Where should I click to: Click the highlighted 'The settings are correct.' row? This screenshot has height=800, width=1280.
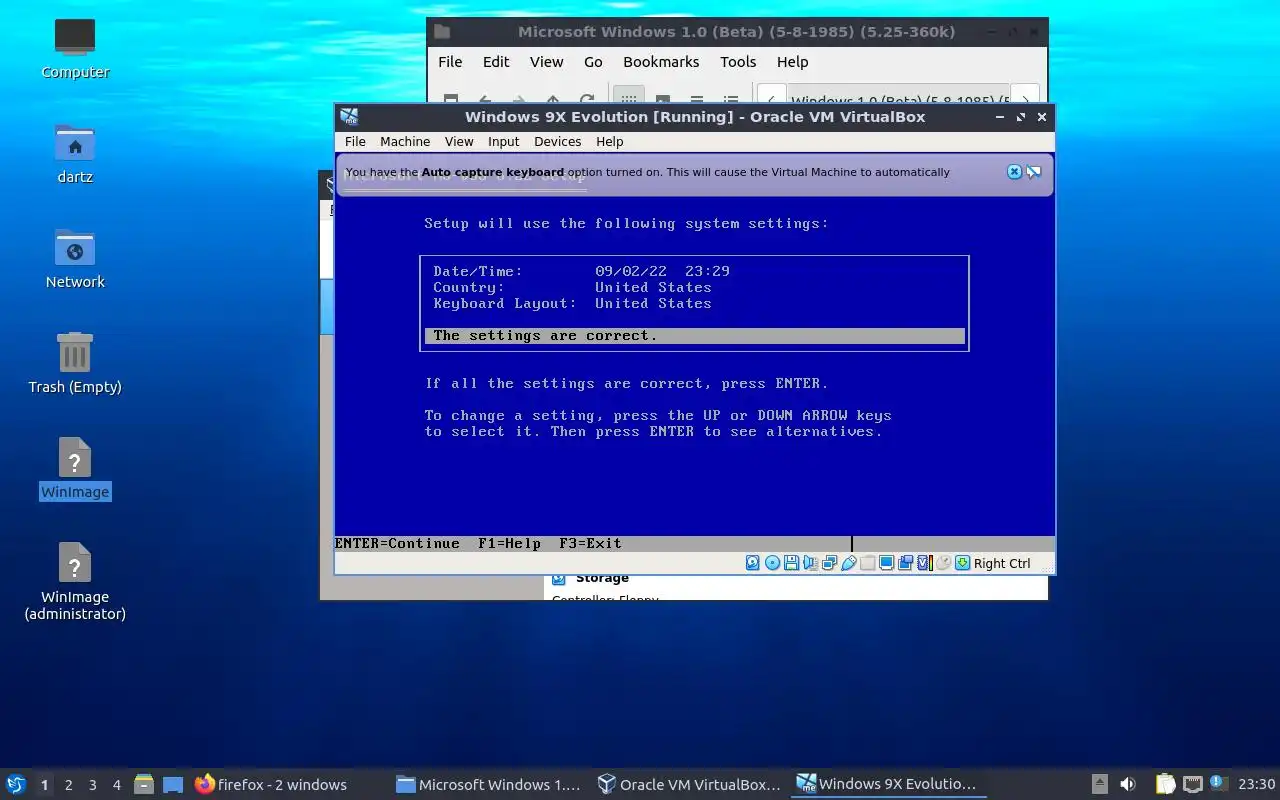pos(694,336)
